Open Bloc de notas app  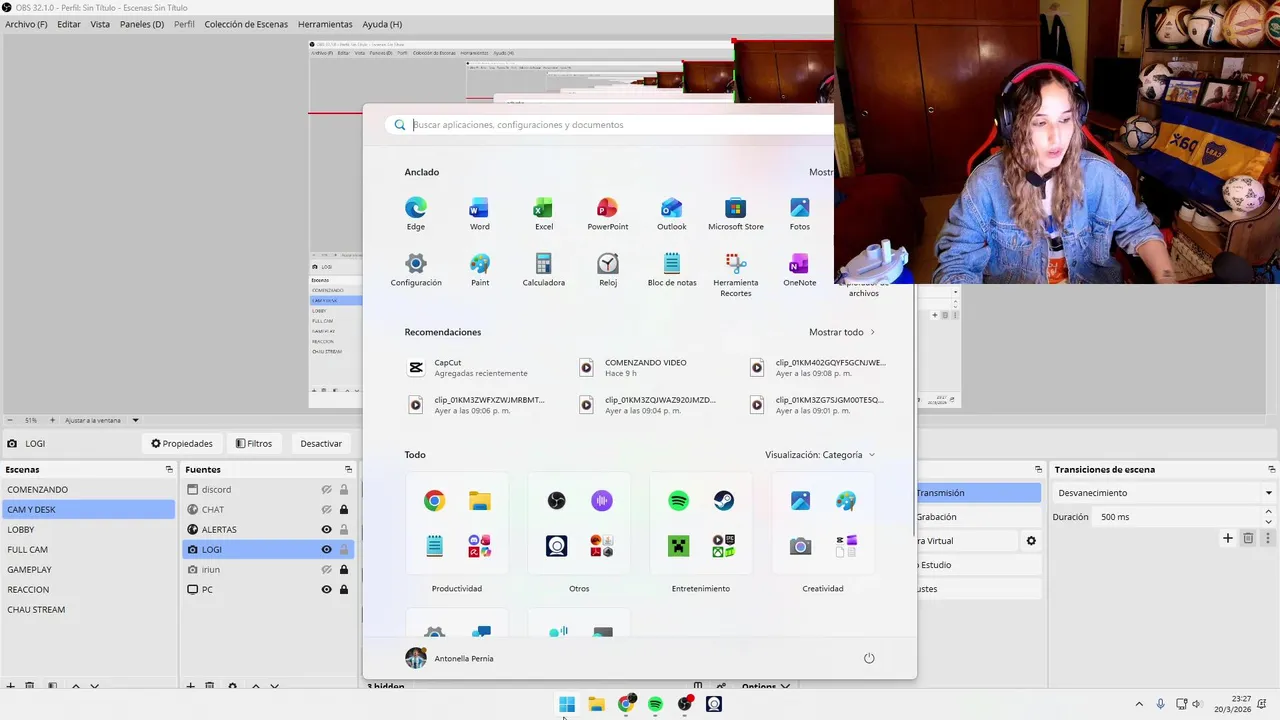click(x=672, y=270)
